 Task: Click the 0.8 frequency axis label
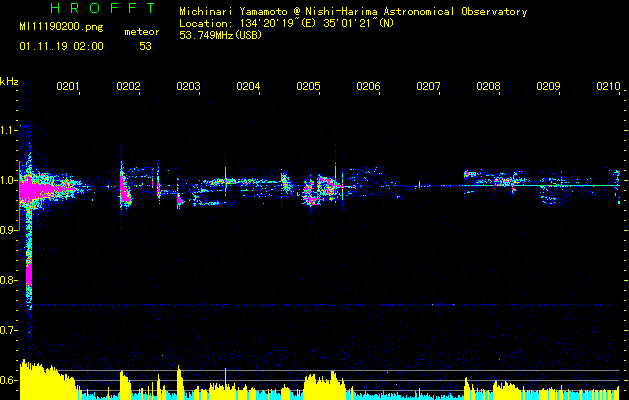(8, 280)
